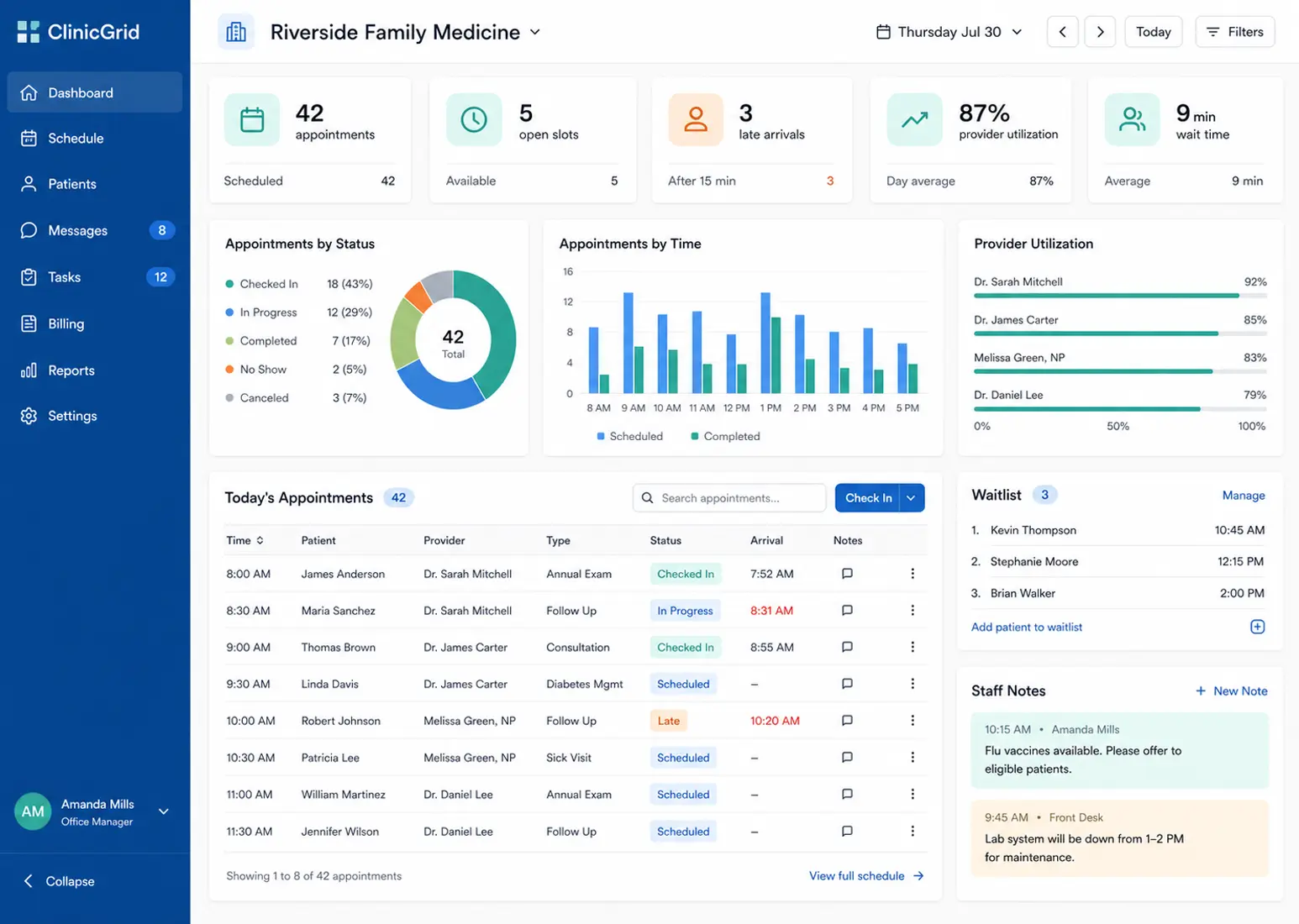Screen dimensions: 1299x924
Task: Open the Thursday Jul 30 date picker
Action: tap(949, 32)
